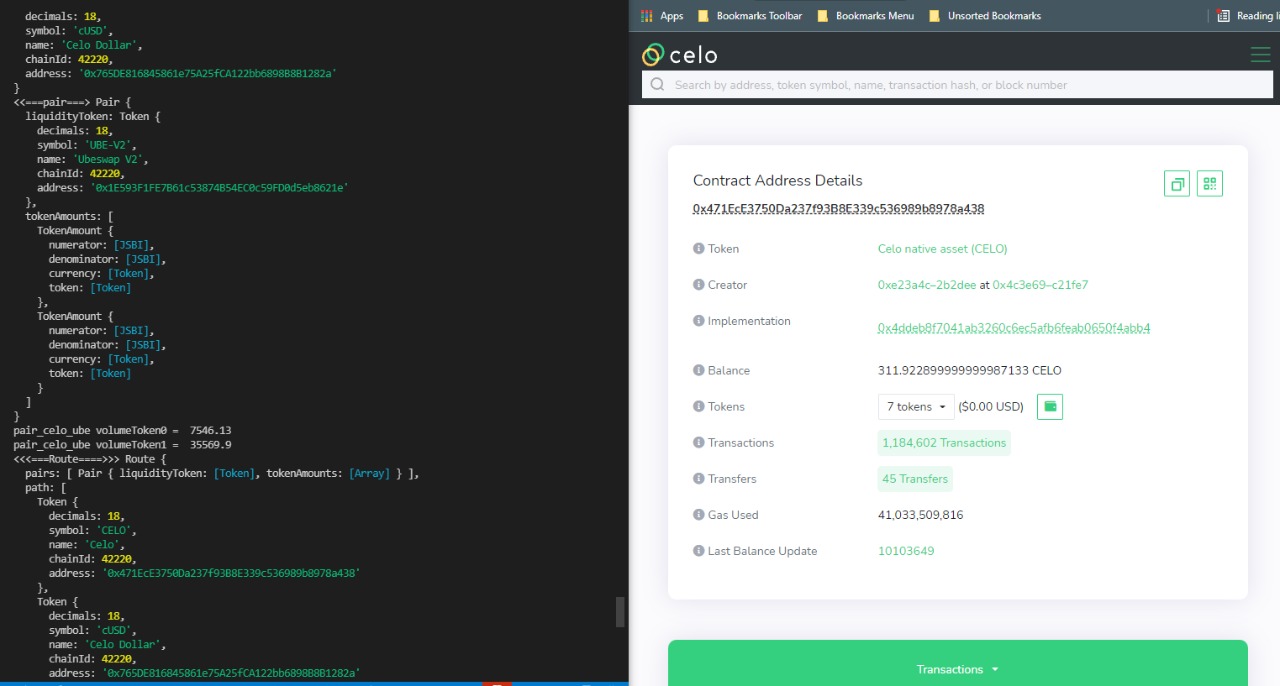1280x686 pixels.
Task: Click the info icon next to Creator
Action: click(698, 284)
